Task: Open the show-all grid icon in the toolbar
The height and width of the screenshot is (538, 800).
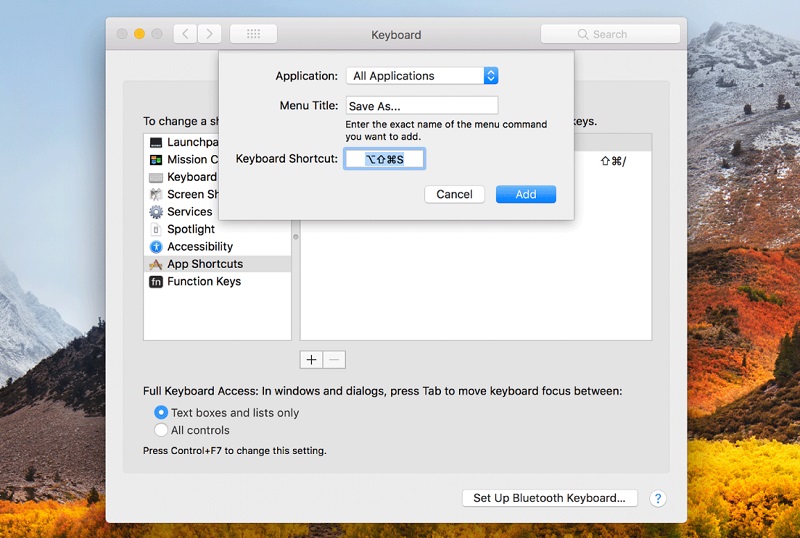Action: click(253, 34)
